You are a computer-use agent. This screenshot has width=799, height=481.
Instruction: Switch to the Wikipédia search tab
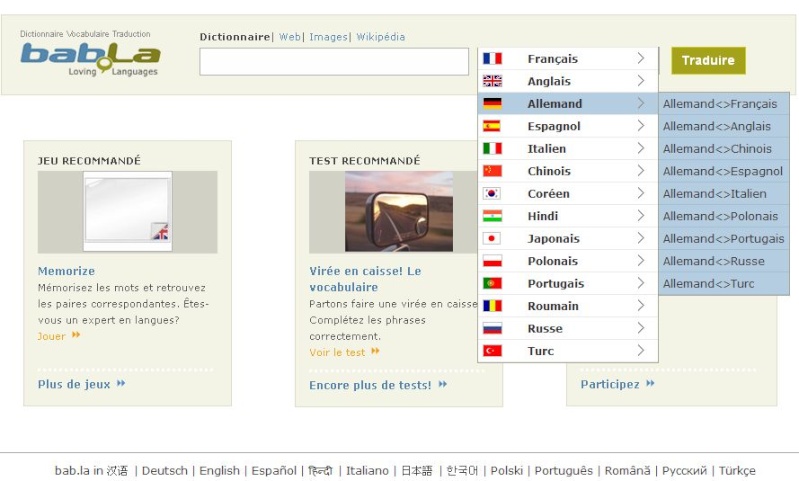[x=381, y=37]
